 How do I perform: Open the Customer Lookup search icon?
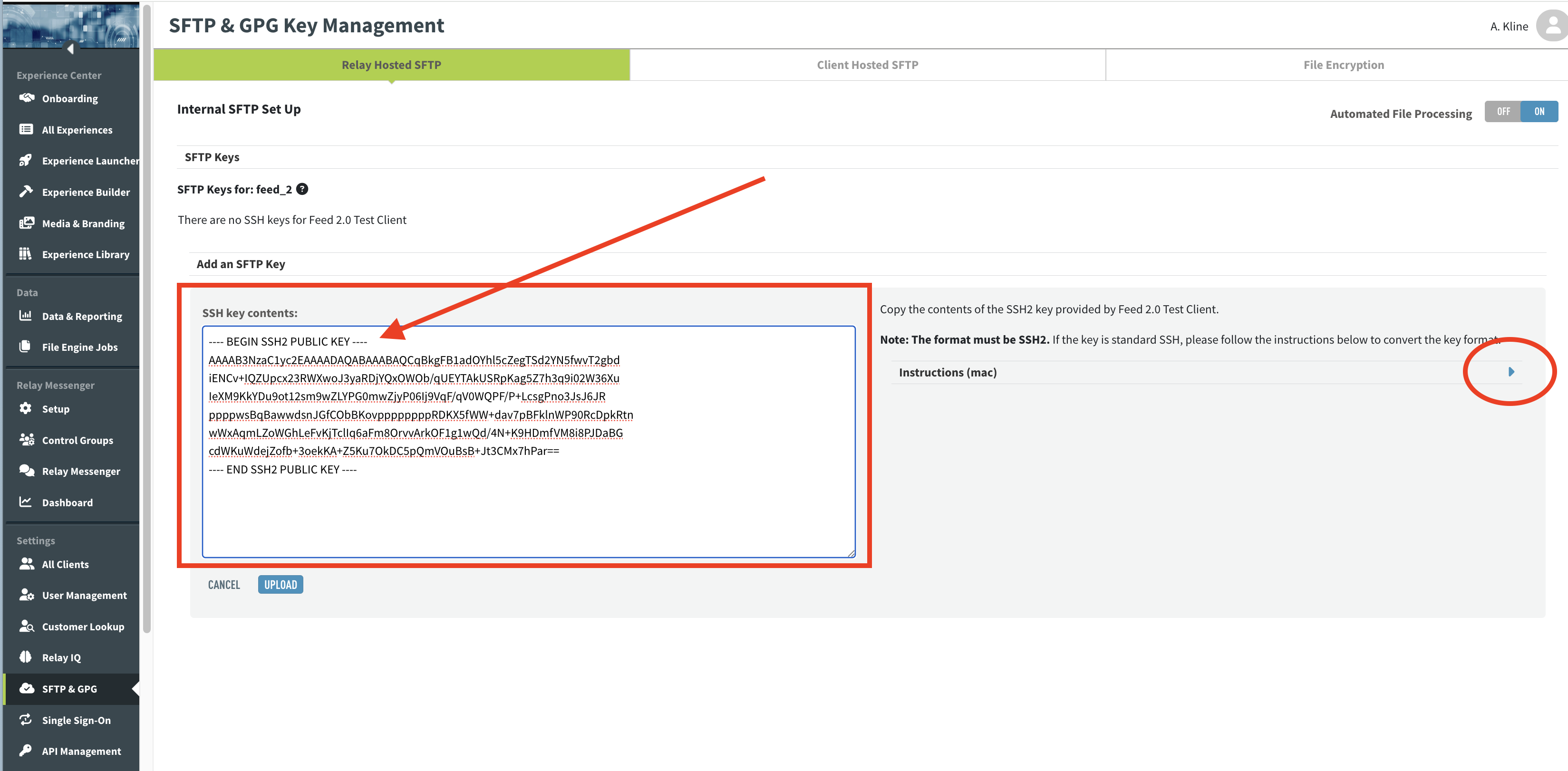pyautogui.click(x=26, y=626)
